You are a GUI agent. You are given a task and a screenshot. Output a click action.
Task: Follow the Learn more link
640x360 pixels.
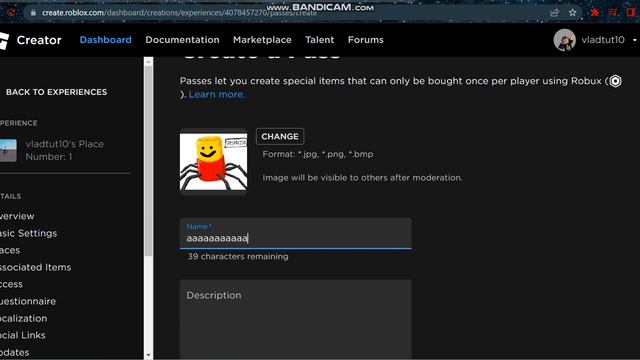coord(217,94)
